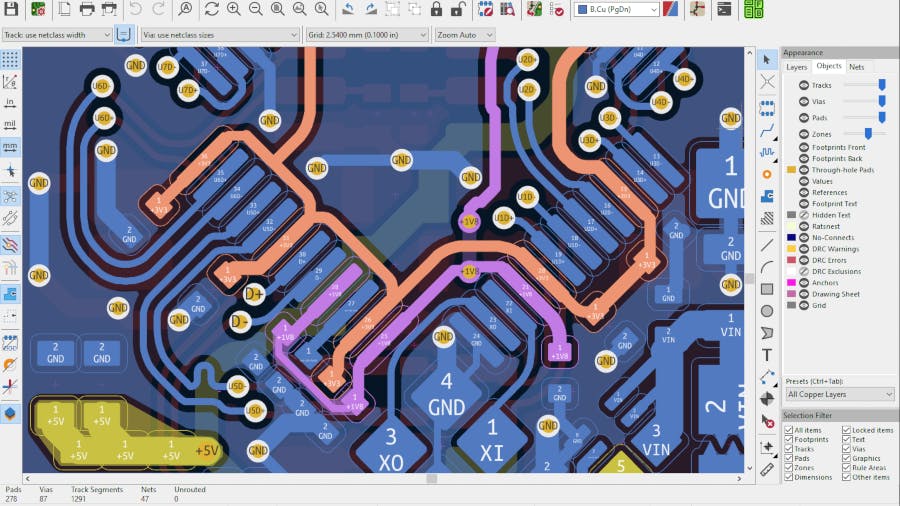The width and height of the screenshot is (900, 506).
Task: Click the Save board icon
Action: pos(11,9)
